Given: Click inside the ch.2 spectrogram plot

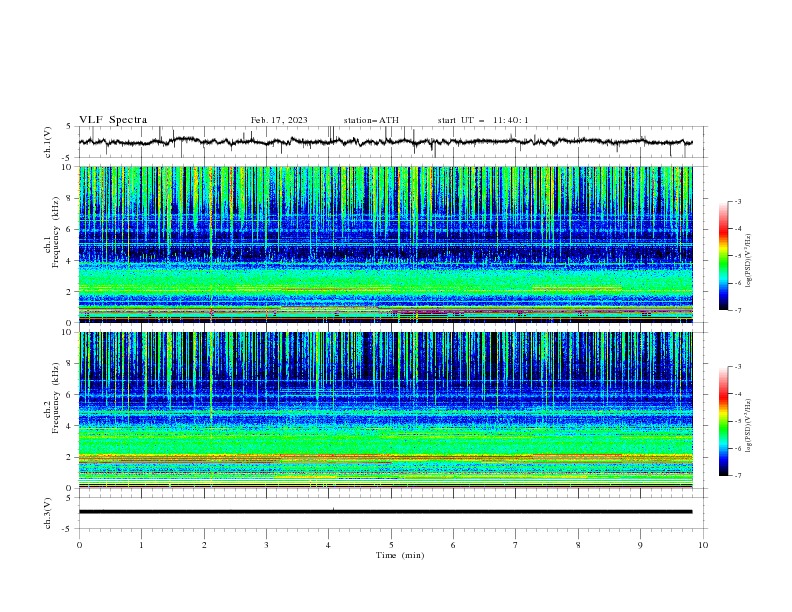Looking at the screenshot, I should pyautogui.click(x=385, y=410).
